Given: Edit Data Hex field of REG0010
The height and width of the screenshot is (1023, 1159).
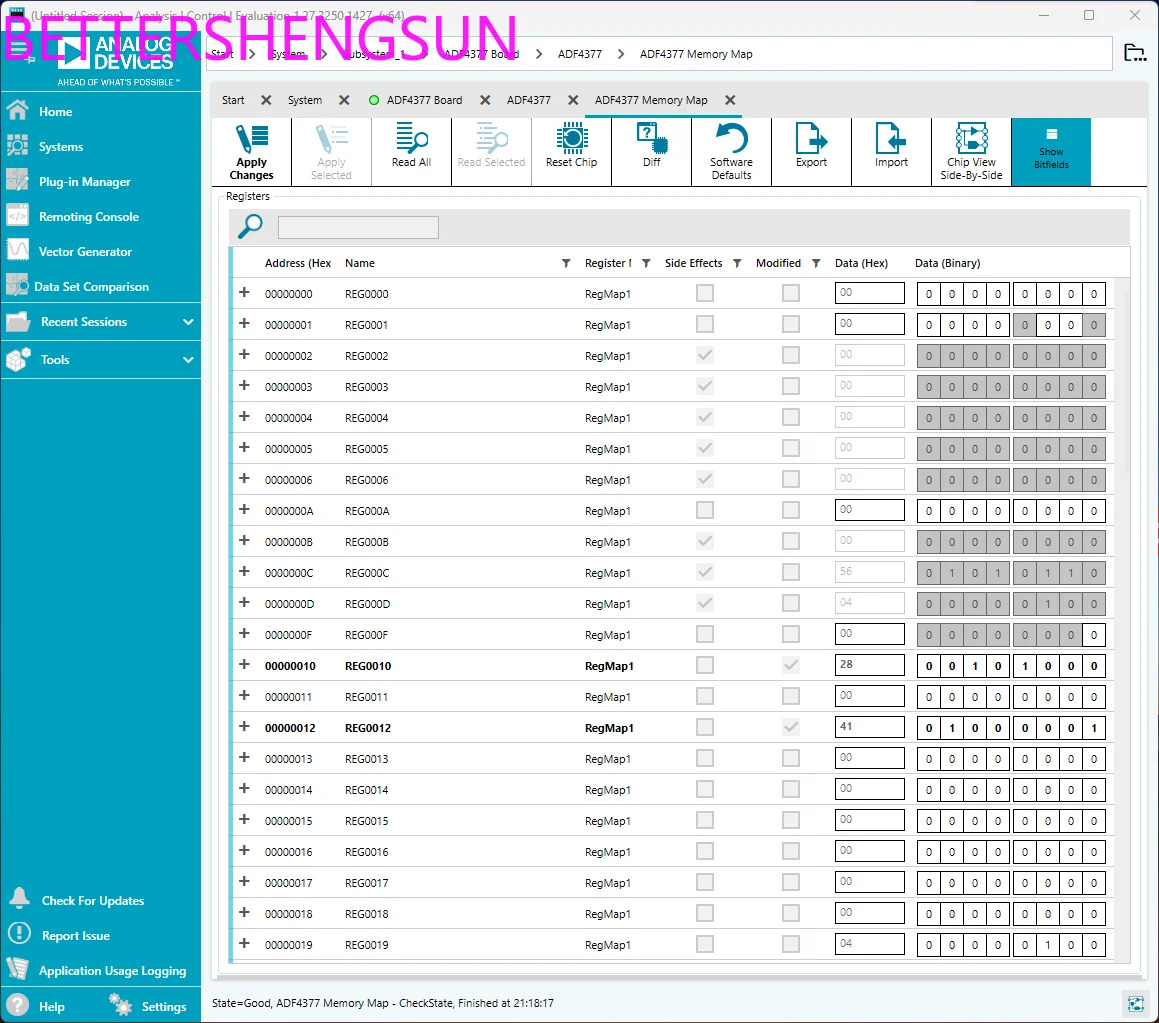Looking at the screenshot, I should coord(869,665).
